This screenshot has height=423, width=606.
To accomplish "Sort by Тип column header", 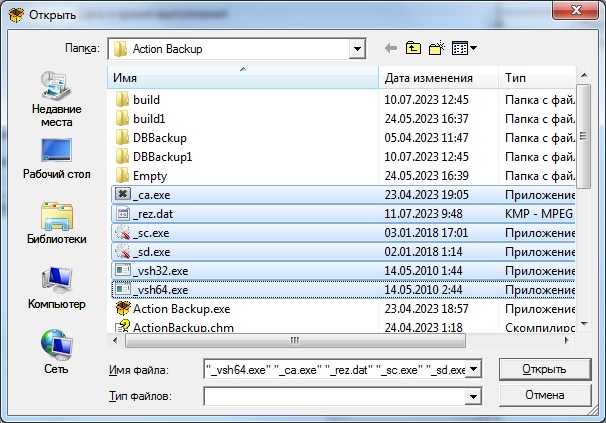I will [x=537, y=78].
